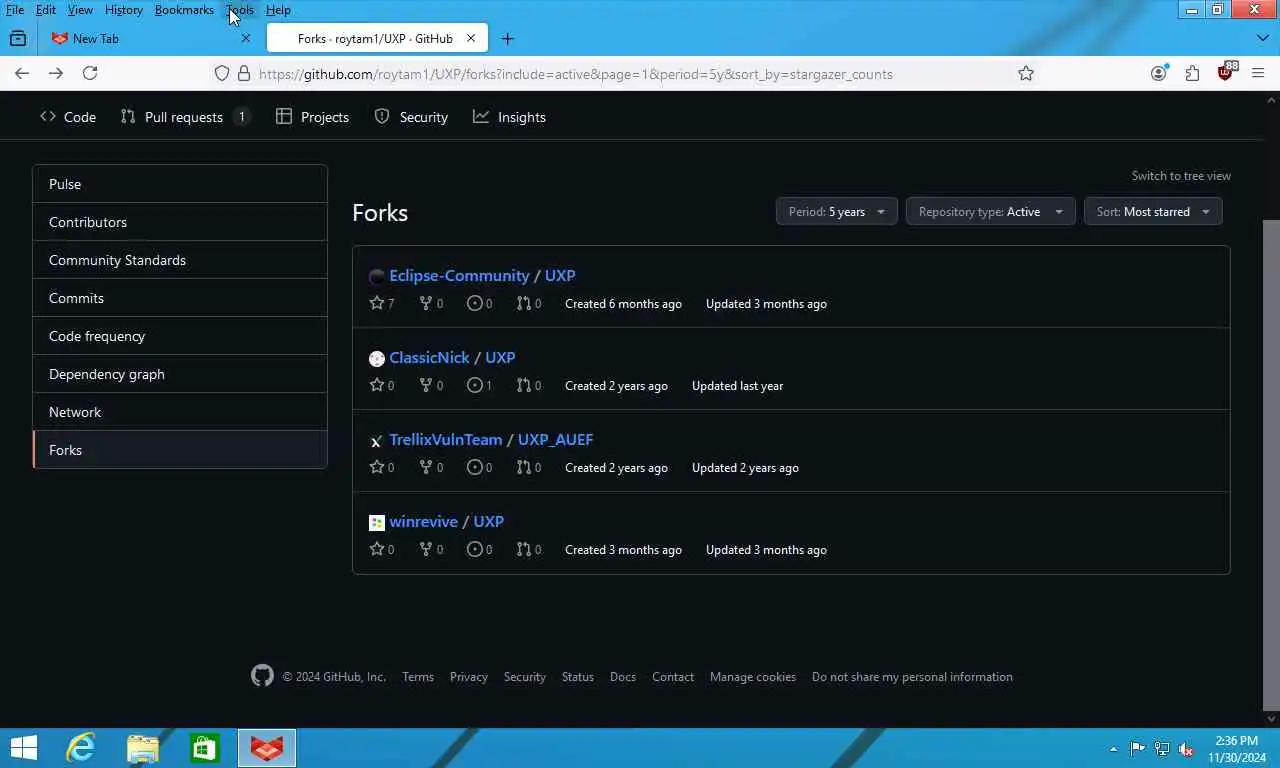This screenshot has width=1280, height=768.
Task: Expand the Repository type: Active dropdown
Action: click(x=991, y=211)
